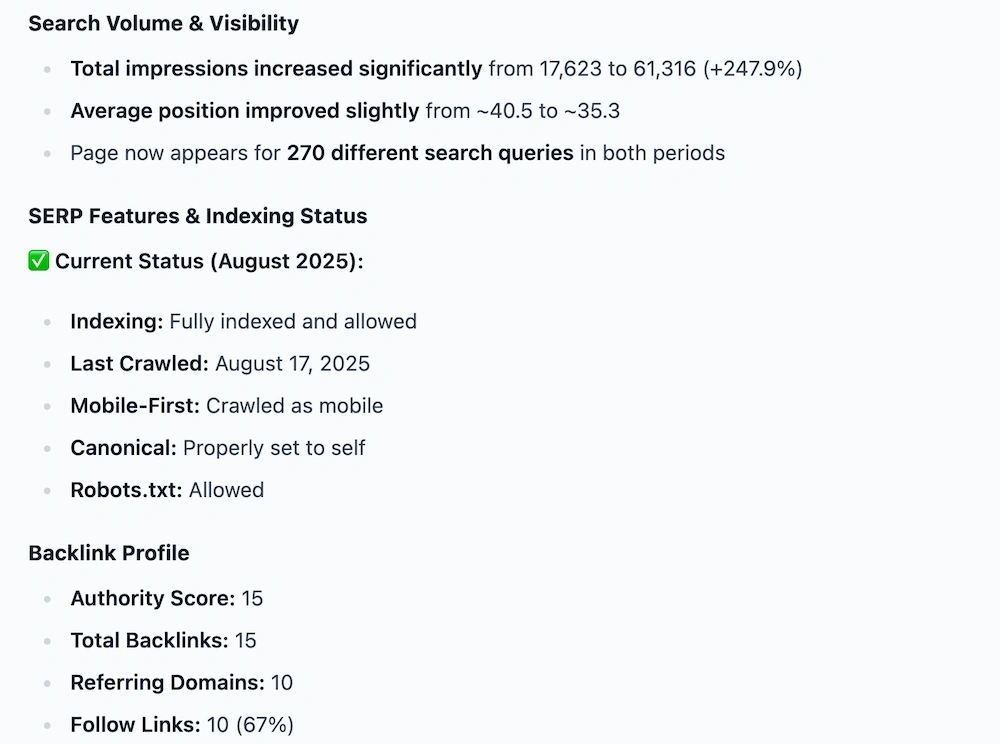
Task: Click the '270 different search queries' bold text
Action: 430,153
